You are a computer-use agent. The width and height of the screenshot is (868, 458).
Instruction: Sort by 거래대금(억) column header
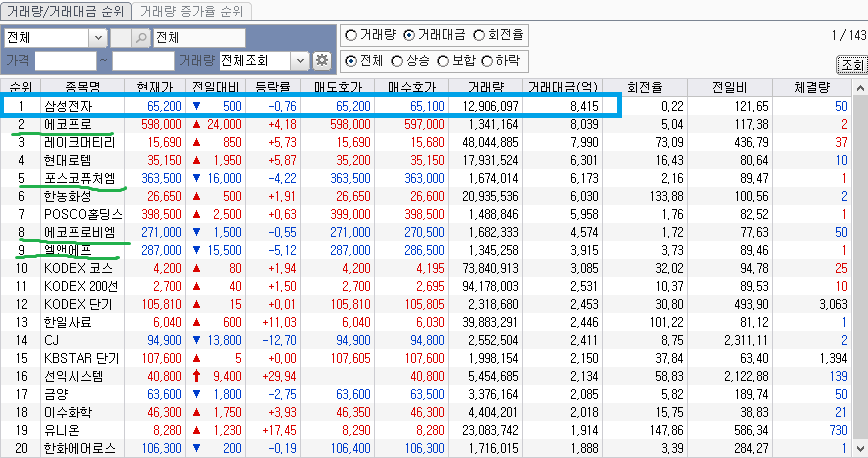(562, 87)
